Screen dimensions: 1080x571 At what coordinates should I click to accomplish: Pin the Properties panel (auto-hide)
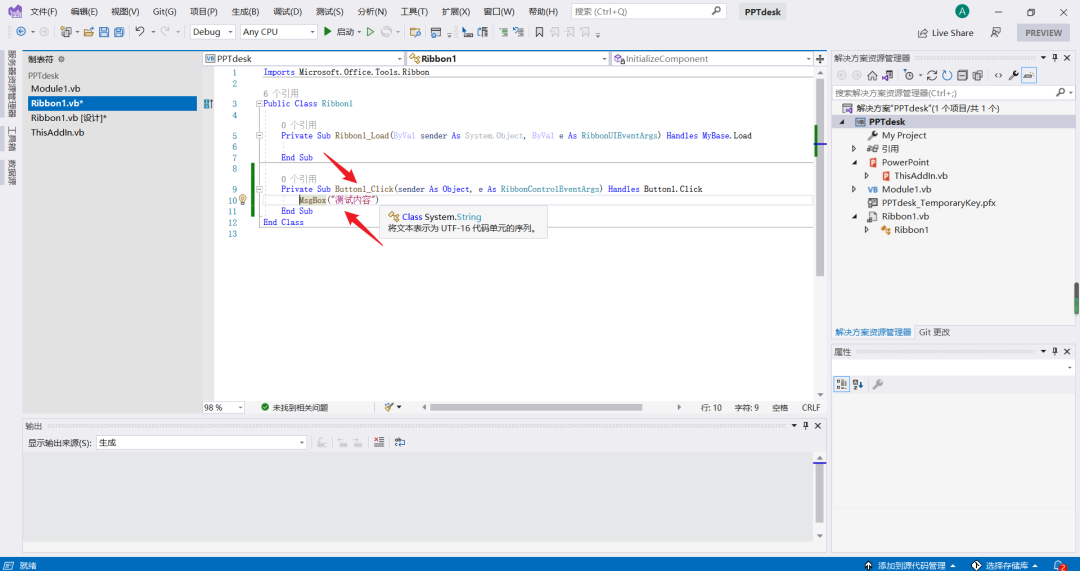coord(1054,351)
